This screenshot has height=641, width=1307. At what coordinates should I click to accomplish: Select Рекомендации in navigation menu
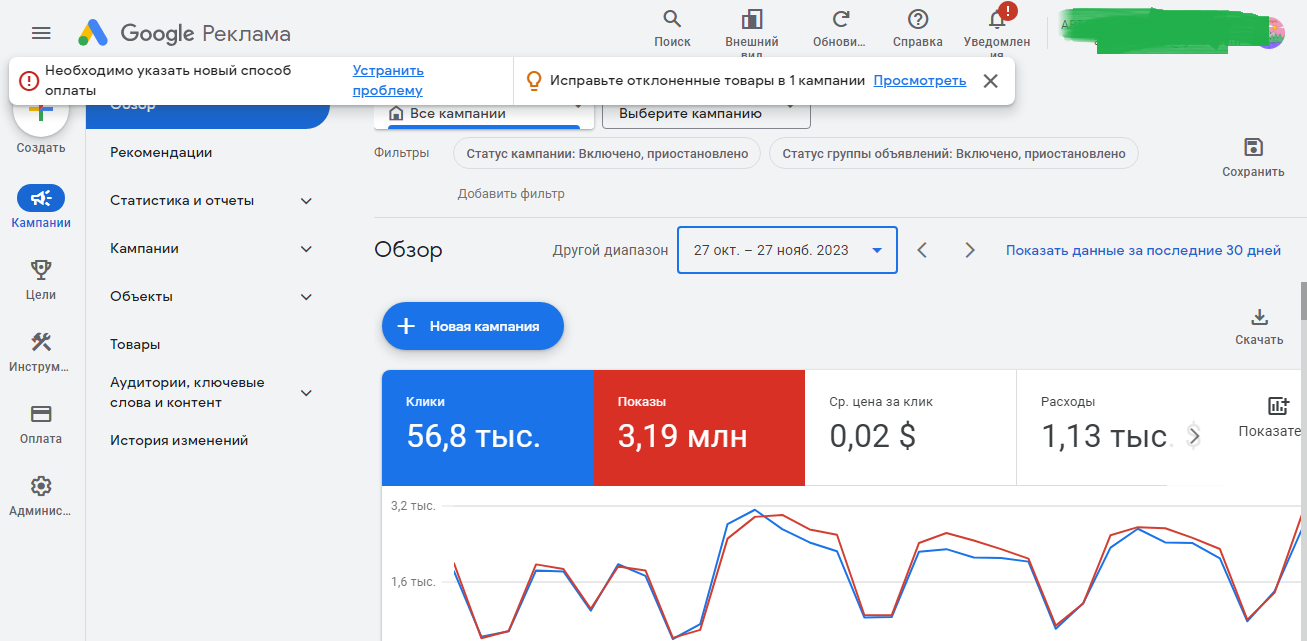pos(161,153)
